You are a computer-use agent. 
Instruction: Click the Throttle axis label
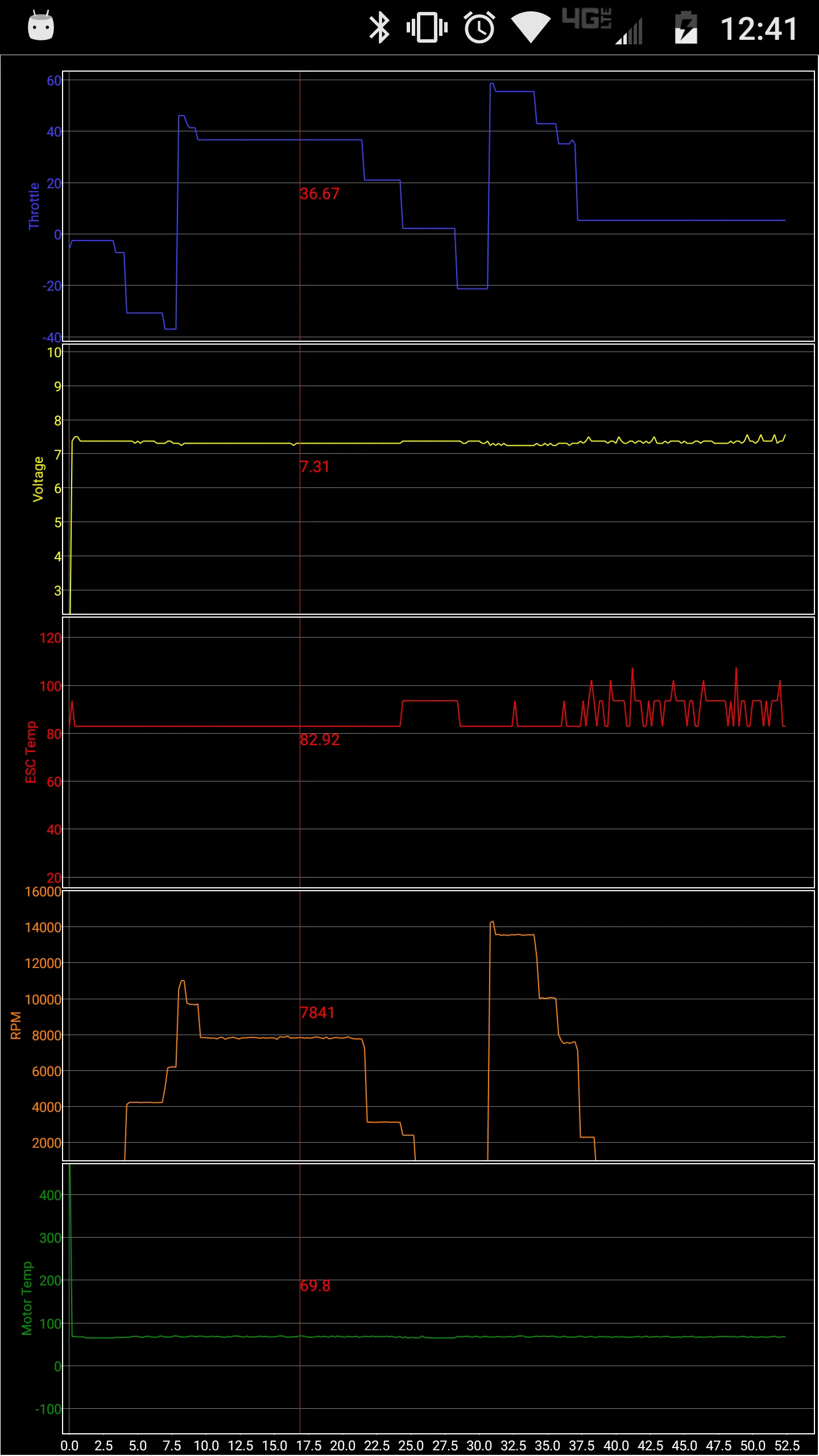coord(34,206)
